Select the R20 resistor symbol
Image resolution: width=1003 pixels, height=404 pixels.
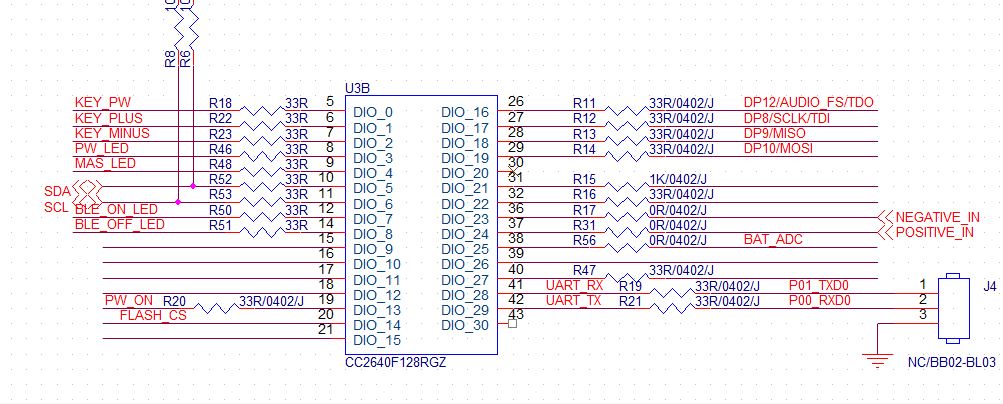(215, 309)
